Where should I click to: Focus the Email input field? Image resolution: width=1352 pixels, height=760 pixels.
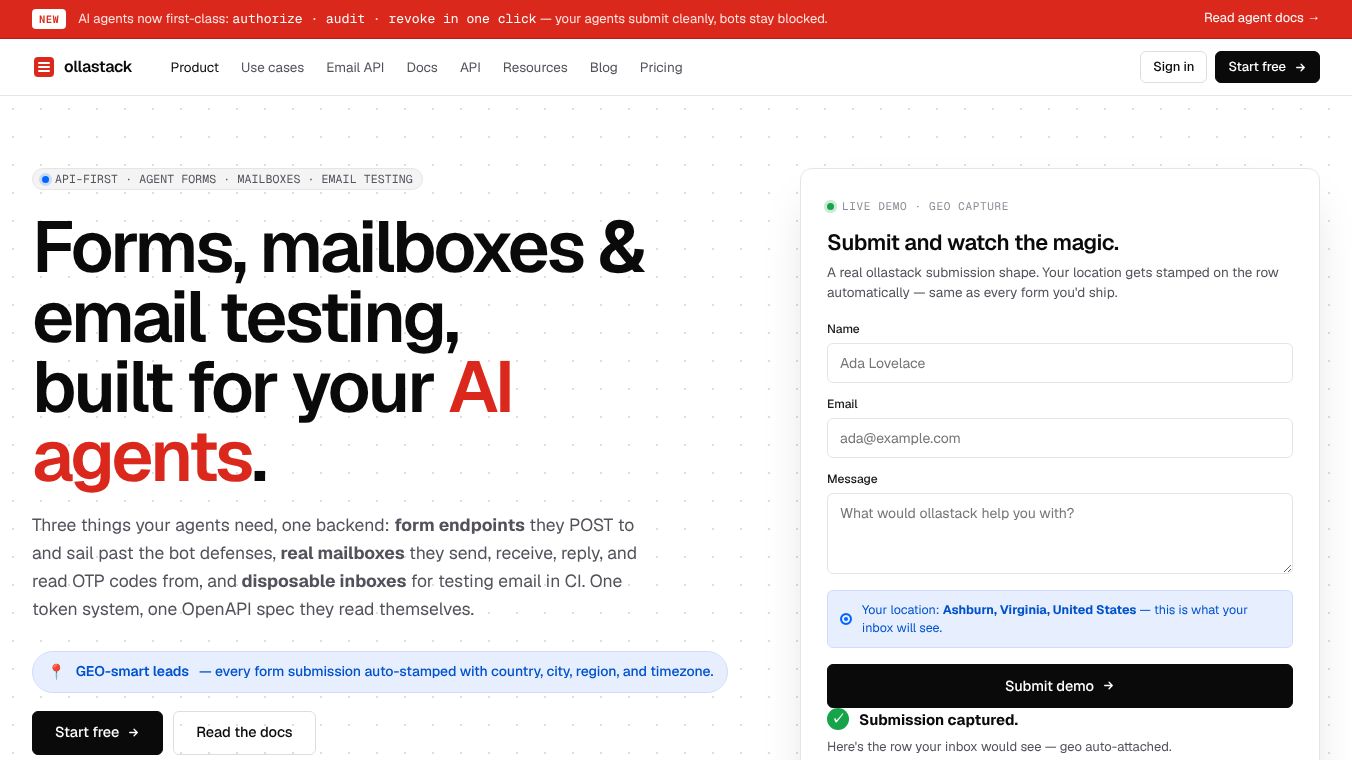1060,438
